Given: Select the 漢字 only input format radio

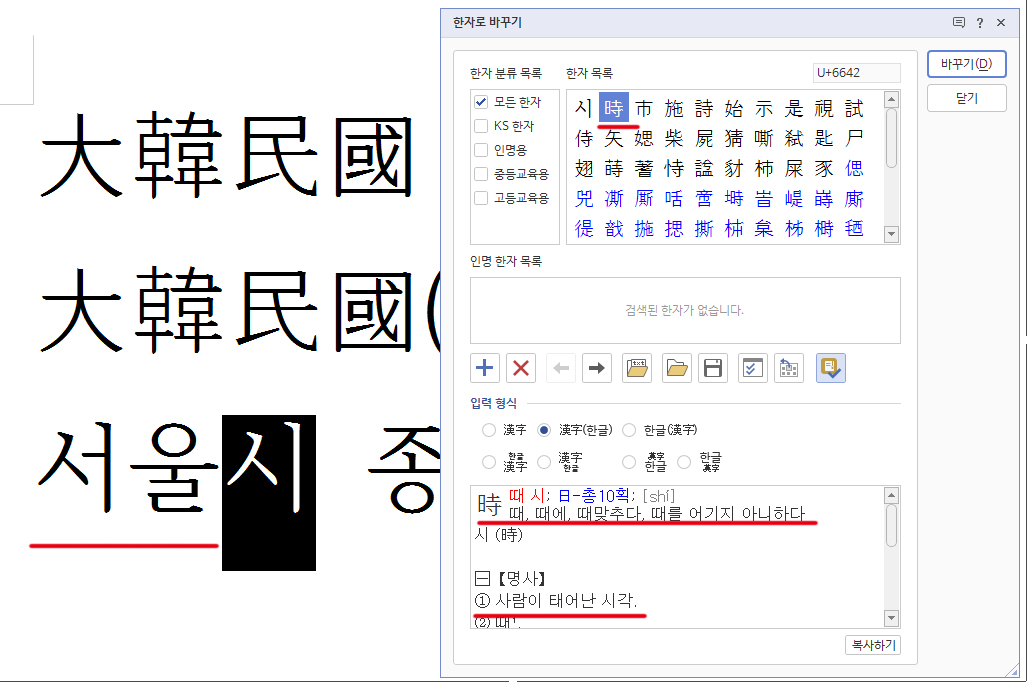Looking at the screenshot, I should (489, 430).
